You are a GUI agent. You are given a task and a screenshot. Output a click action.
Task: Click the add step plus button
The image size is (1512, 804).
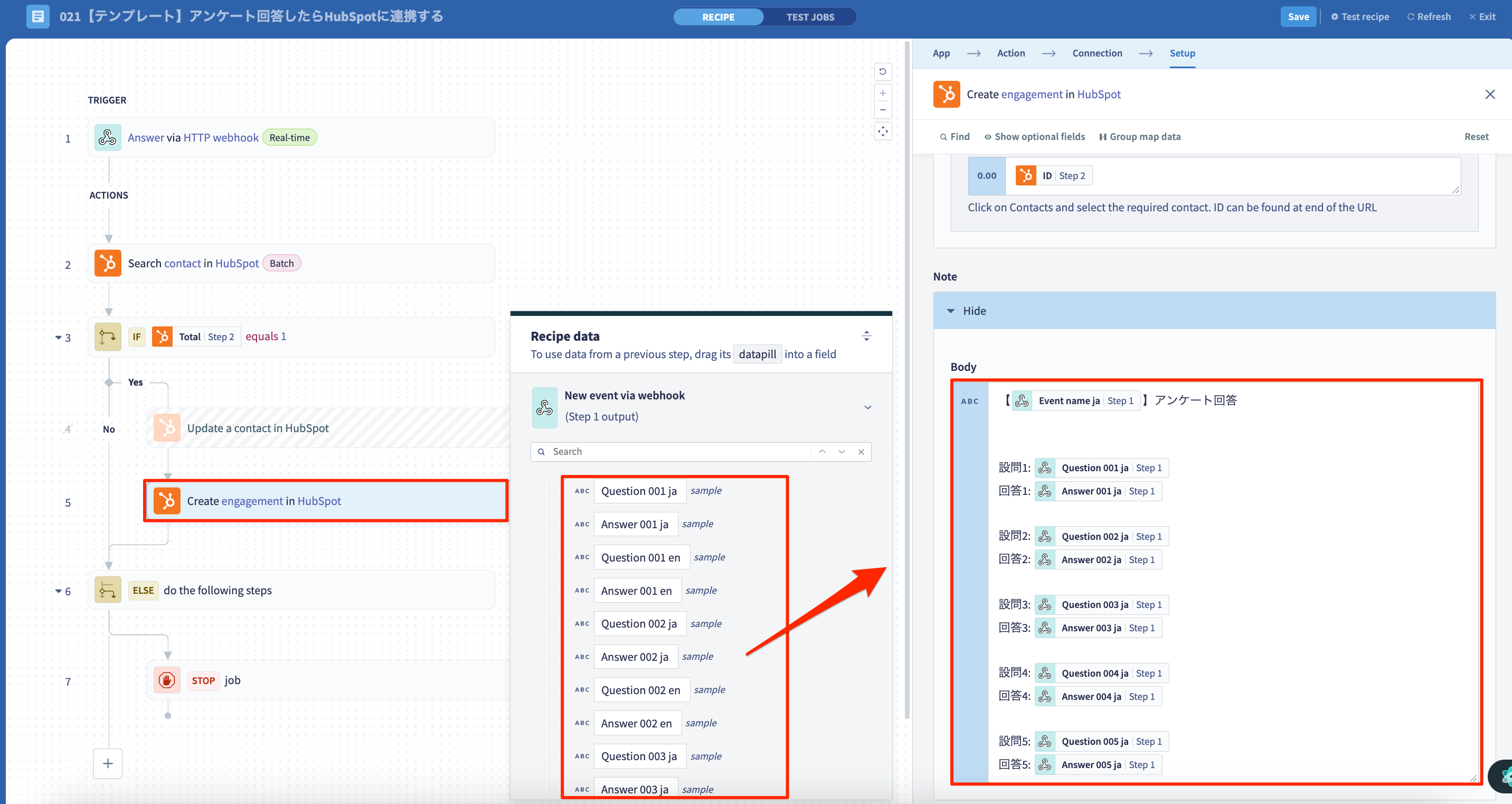pos(107,763)
